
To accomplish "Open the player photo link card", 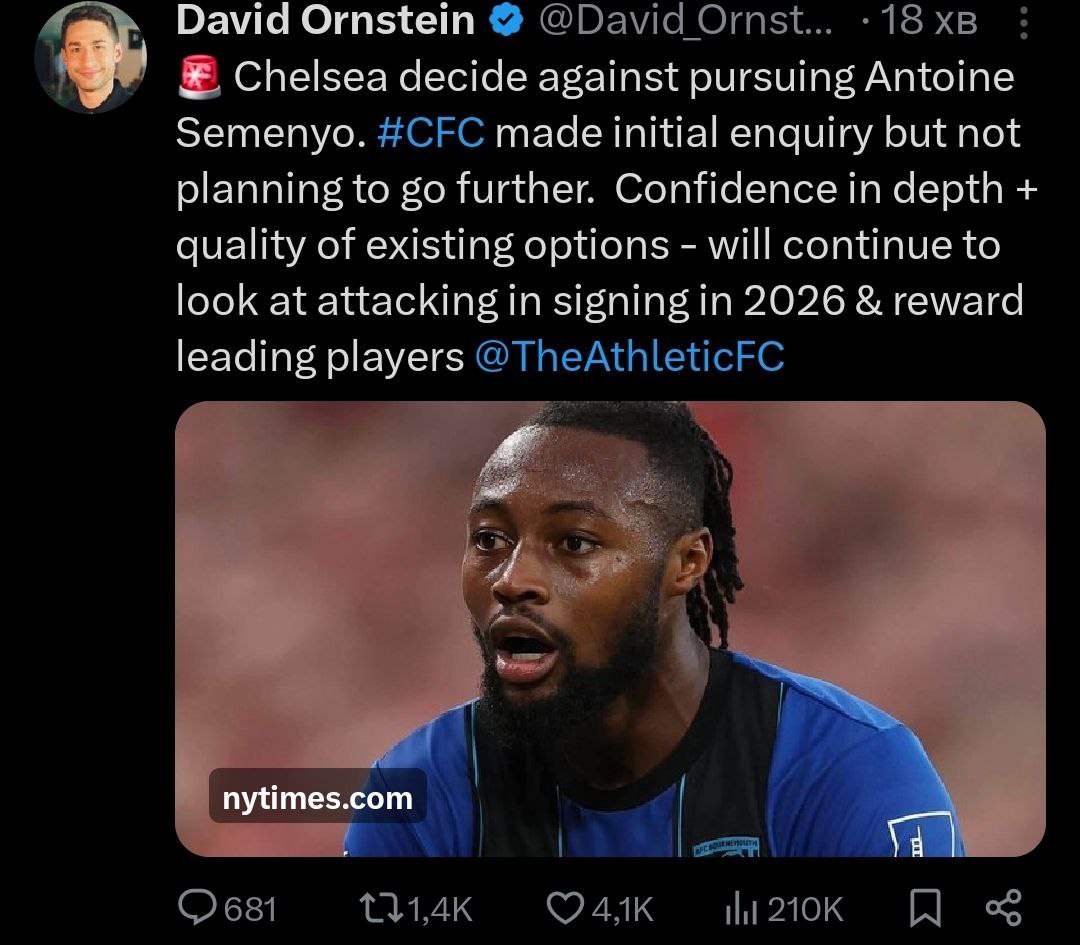I will tap(610, 629).
